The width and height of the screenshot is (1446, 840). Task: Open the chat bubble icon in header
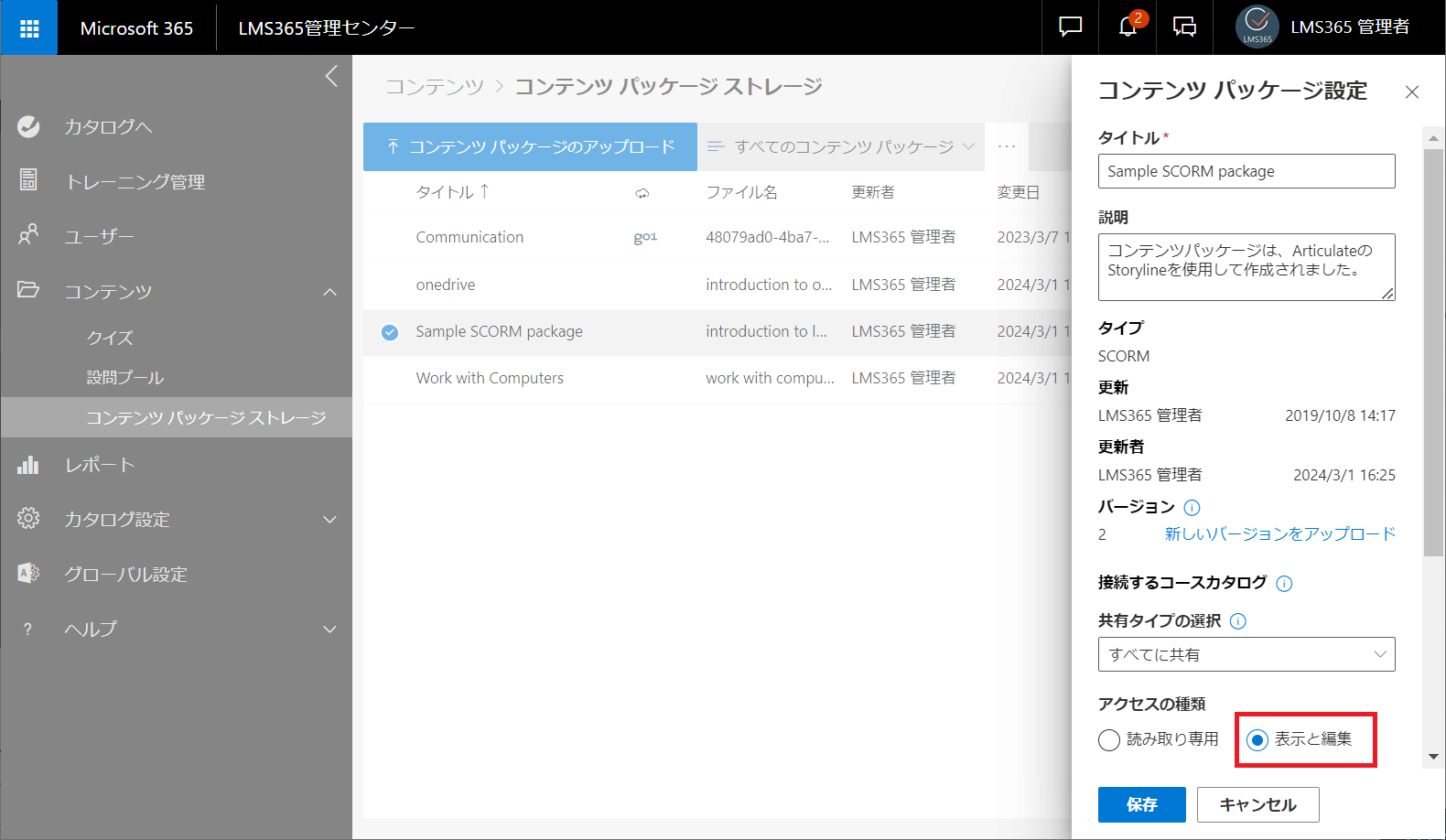click(1070, 27)
